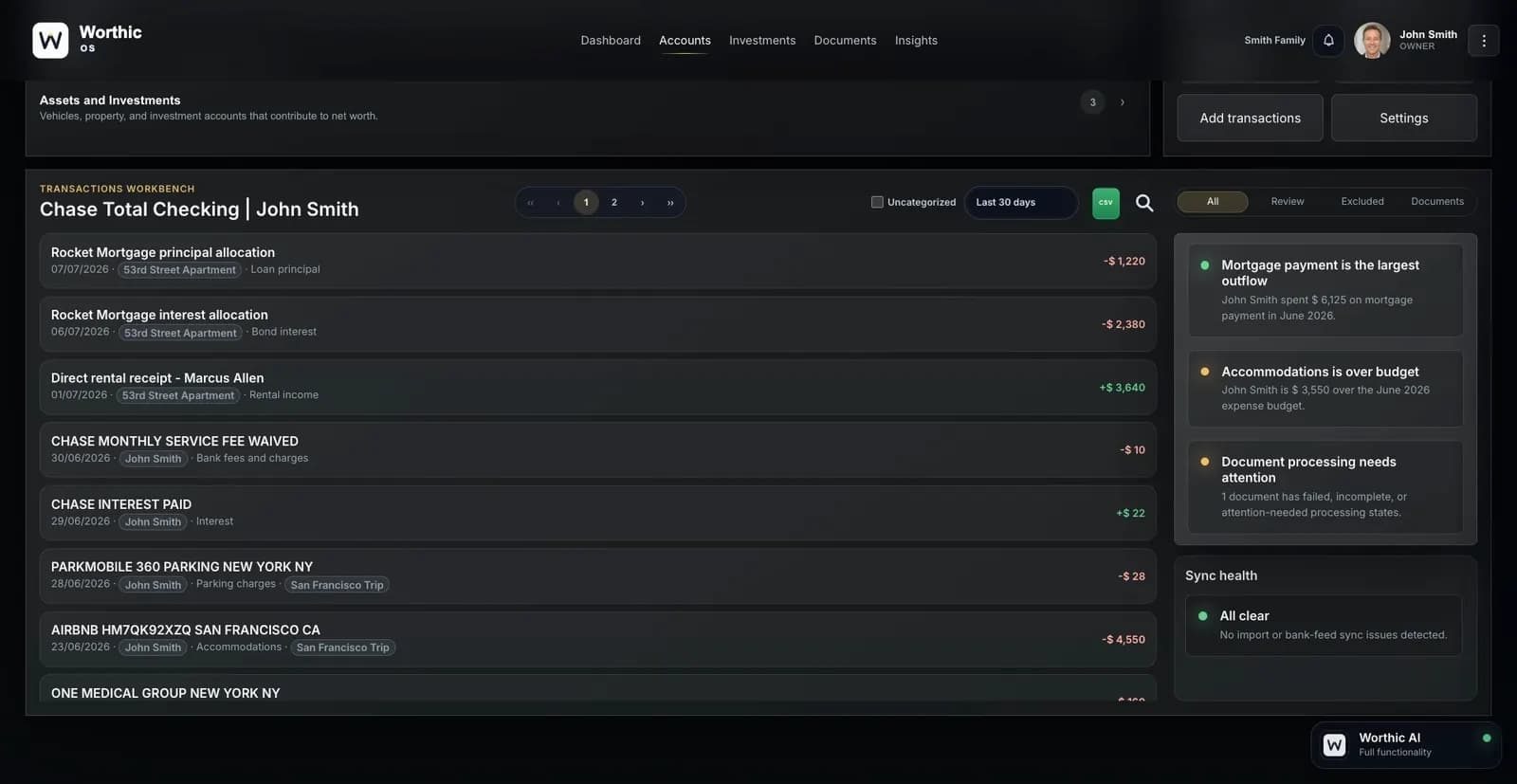Export transactions with the CSV icon
This screenshot has width=1517, height=784.
coord(1106,202)
